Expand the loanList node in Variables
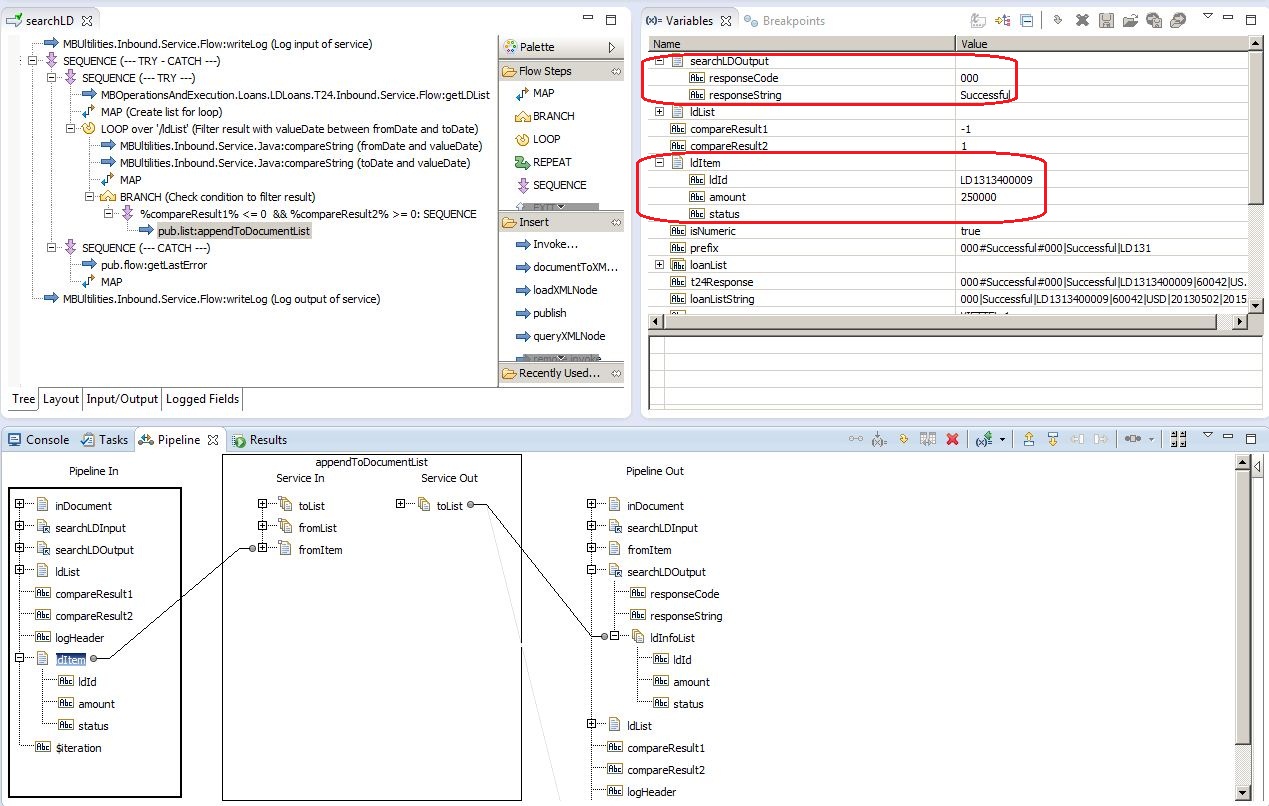The image size is (1269, 806). click(x=660, y=265)
